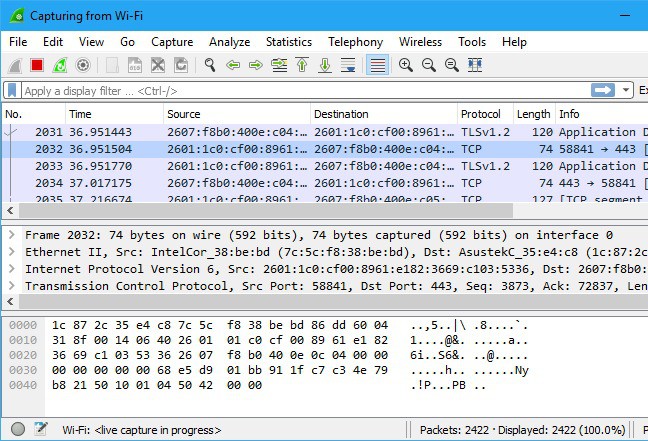Viewport: 648px width, 441px height.
Task: Go forward in packet history with the right arrow
Action: pyautogui.click(x=256, y=65)
